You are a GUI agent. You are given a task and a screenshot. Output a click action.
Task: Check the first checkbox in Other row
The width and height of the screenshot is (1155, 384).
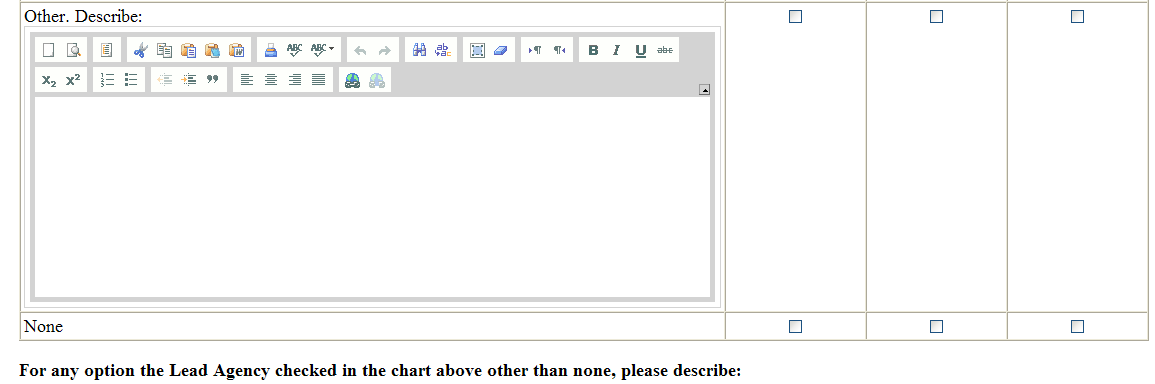(796, 16)
